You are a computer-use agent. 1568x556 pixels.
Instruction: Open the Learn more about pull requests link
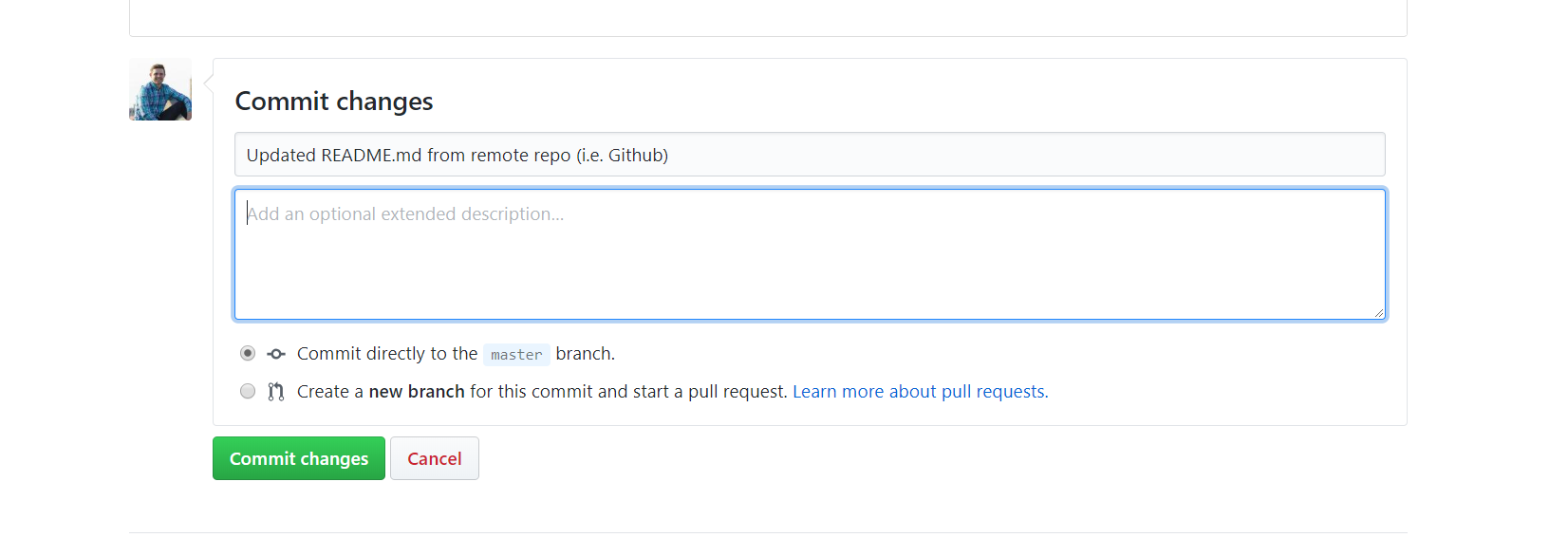point(921,392)
